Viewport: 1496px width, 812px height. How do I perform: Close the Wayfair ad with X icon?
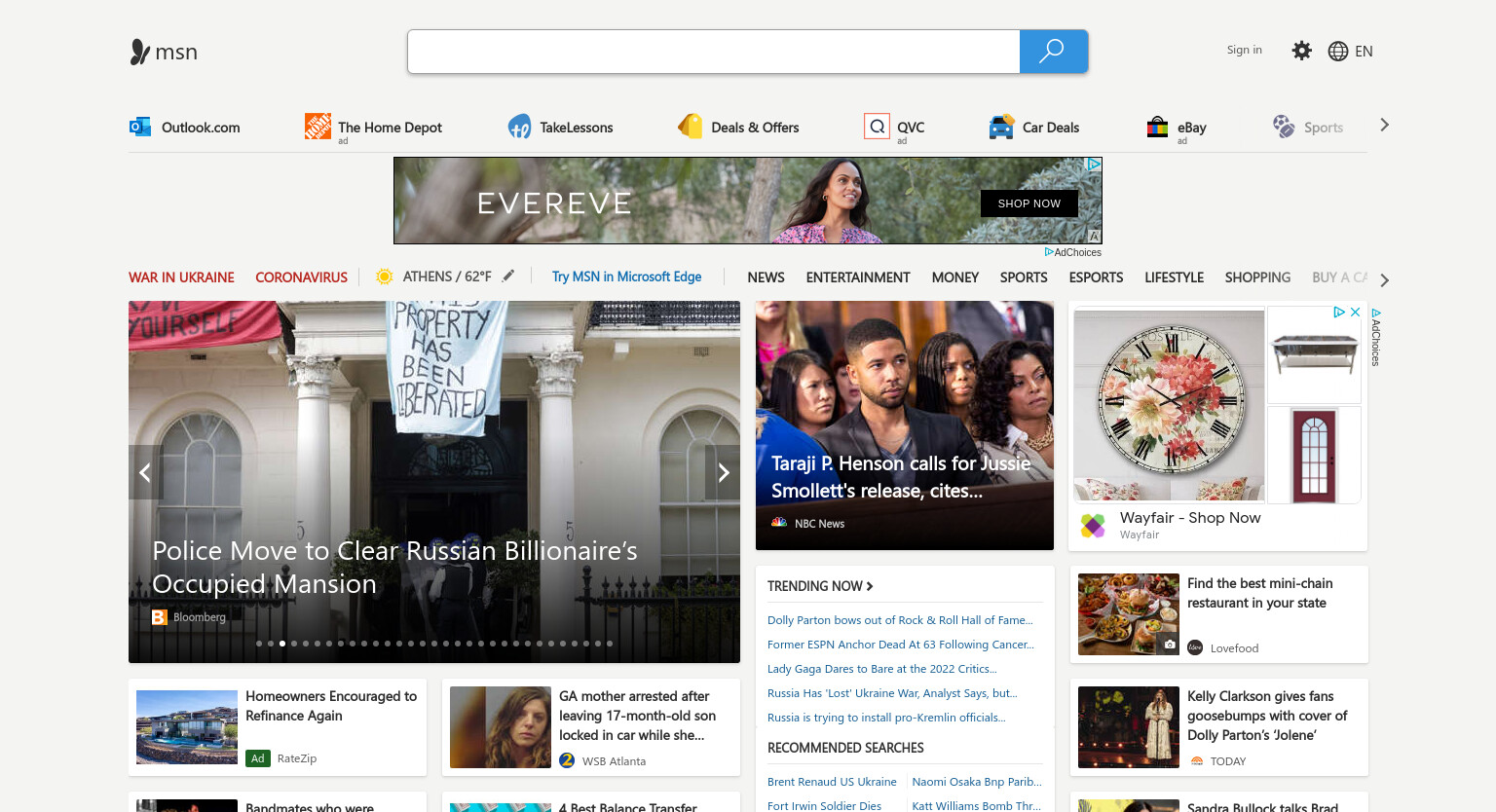1355,312
